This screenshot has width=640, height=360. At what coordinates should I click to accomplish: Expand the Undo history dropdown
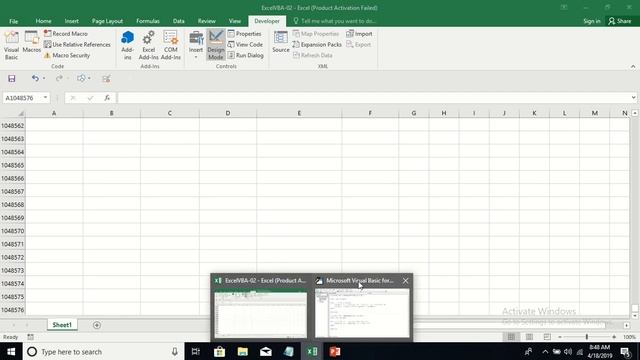pos(44,78)
